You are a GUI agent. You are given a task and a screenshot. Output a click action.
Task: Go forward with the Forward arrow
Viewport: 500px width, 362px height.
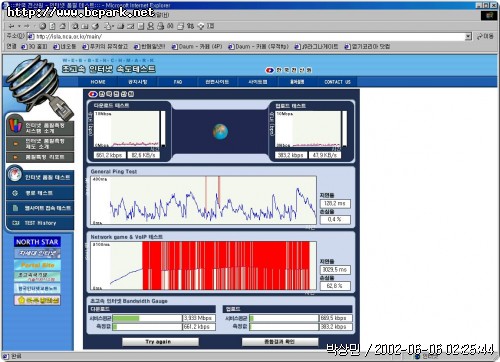click(x=27, y=26)
